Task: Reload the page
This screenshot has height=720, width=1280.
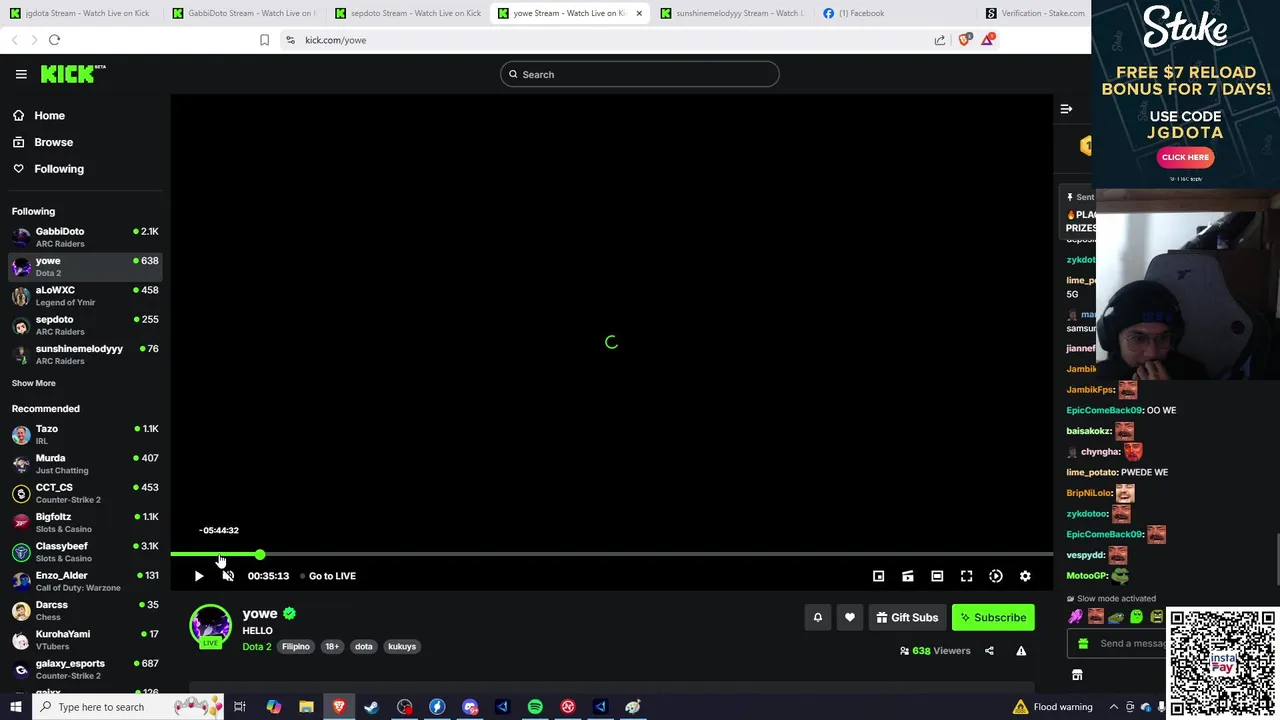Action: pyautogui.click(x=54, y=40)
